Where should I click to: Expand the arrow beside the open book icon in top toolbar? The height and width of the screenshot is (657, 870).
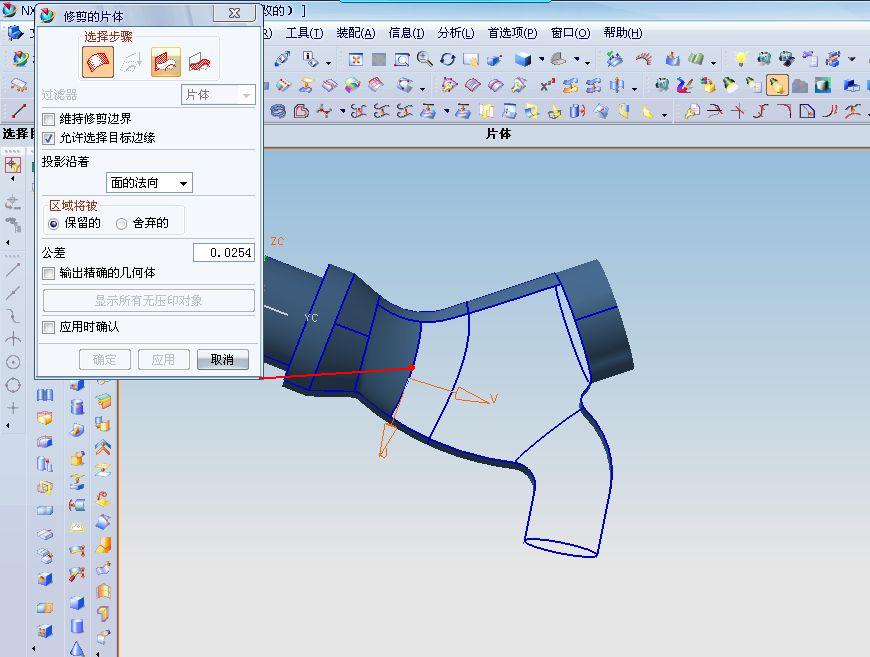click(x=714, y=62)
